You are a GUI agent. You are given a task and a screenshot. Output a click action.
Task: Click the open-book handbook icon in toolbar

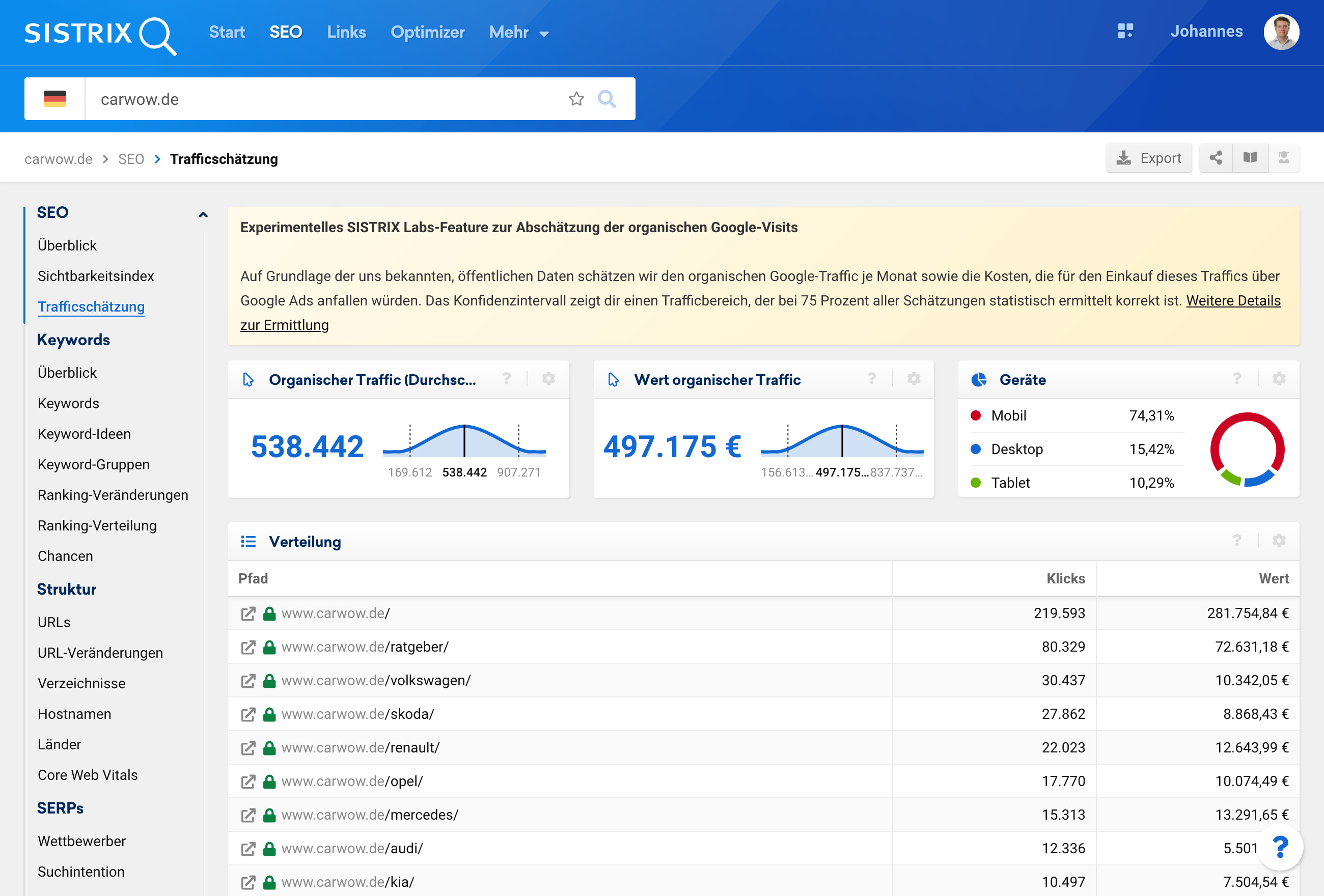click(1250, 158)
